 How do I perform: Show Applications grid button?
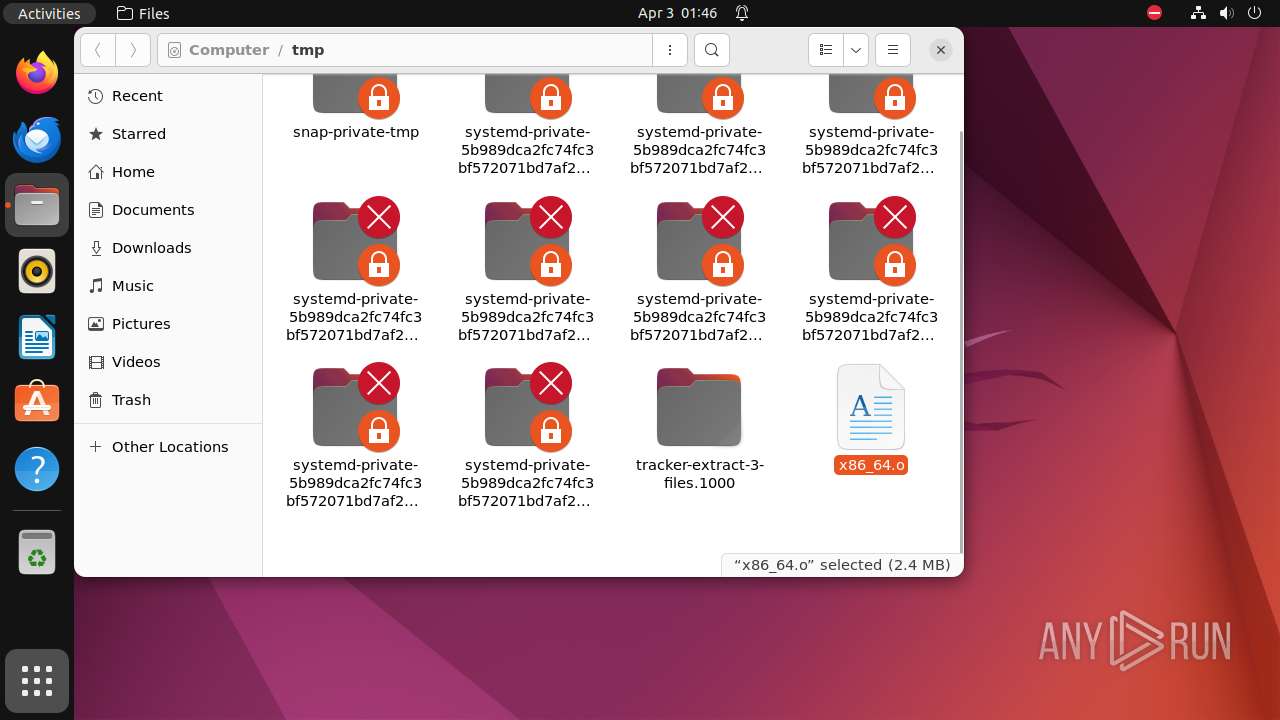(x=37, y=681)
